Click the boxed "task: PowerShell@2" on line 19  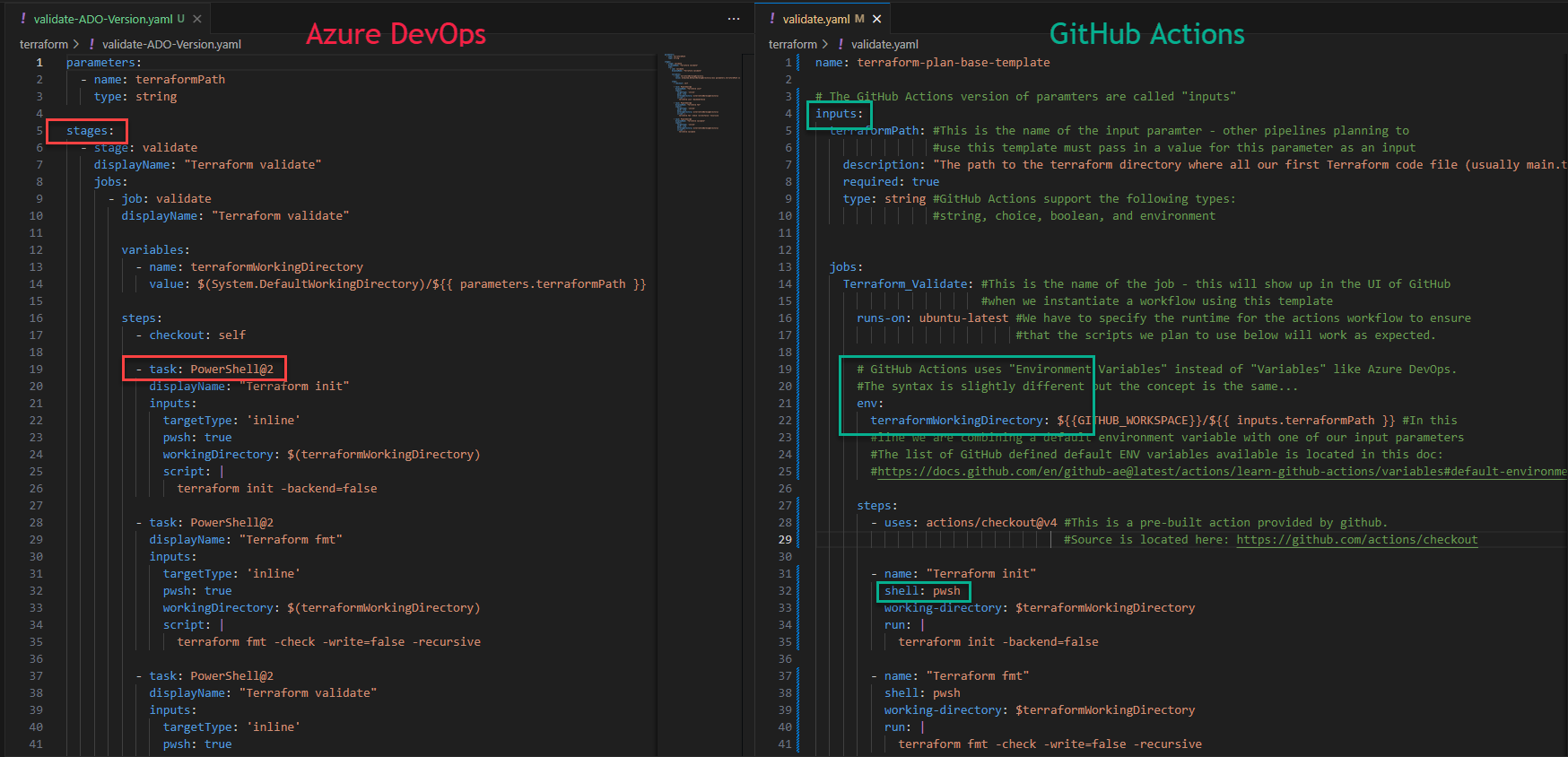coord(211,370)
